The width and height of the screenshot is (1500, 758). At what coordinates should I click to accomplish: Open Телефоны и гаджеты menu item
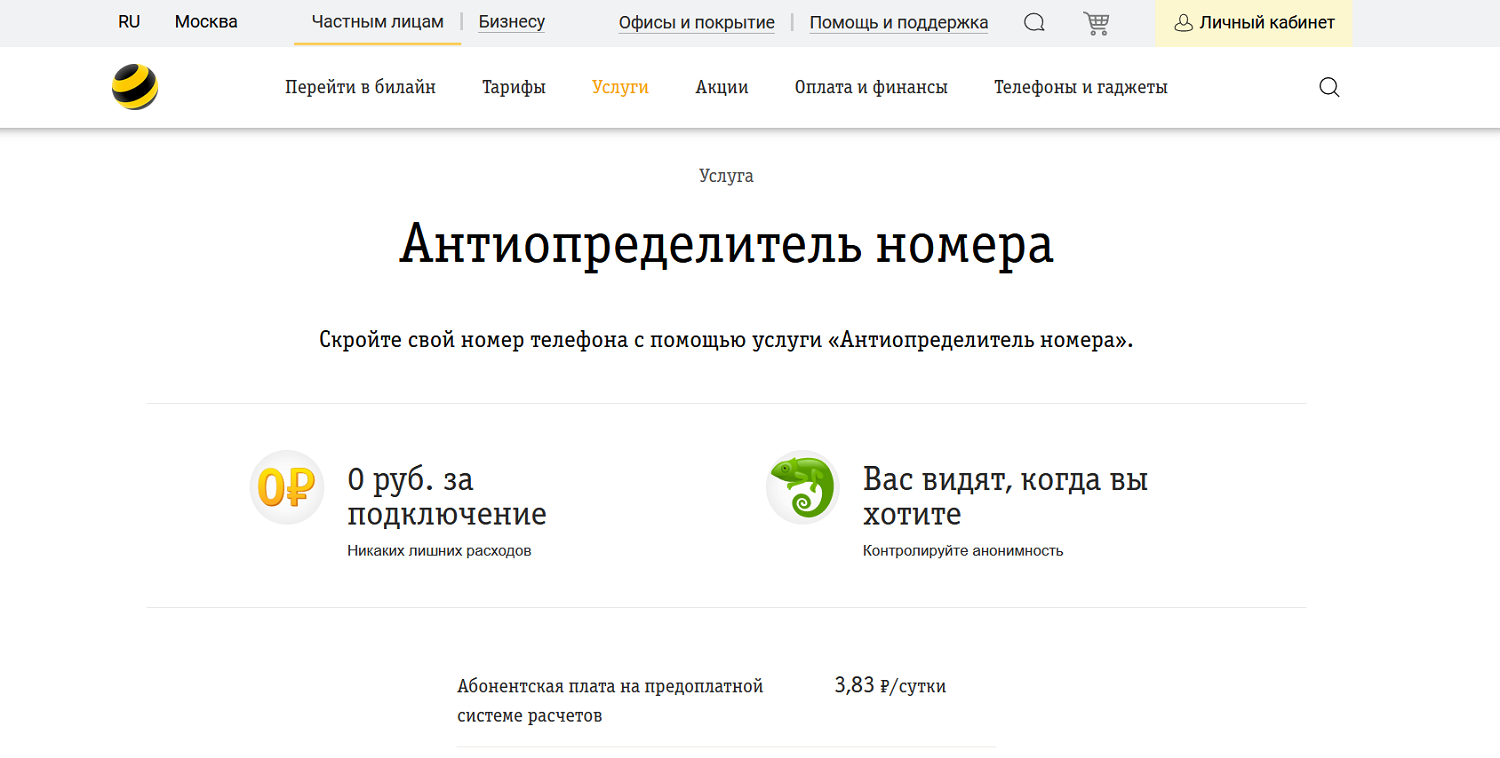[x=1081, y=87]
